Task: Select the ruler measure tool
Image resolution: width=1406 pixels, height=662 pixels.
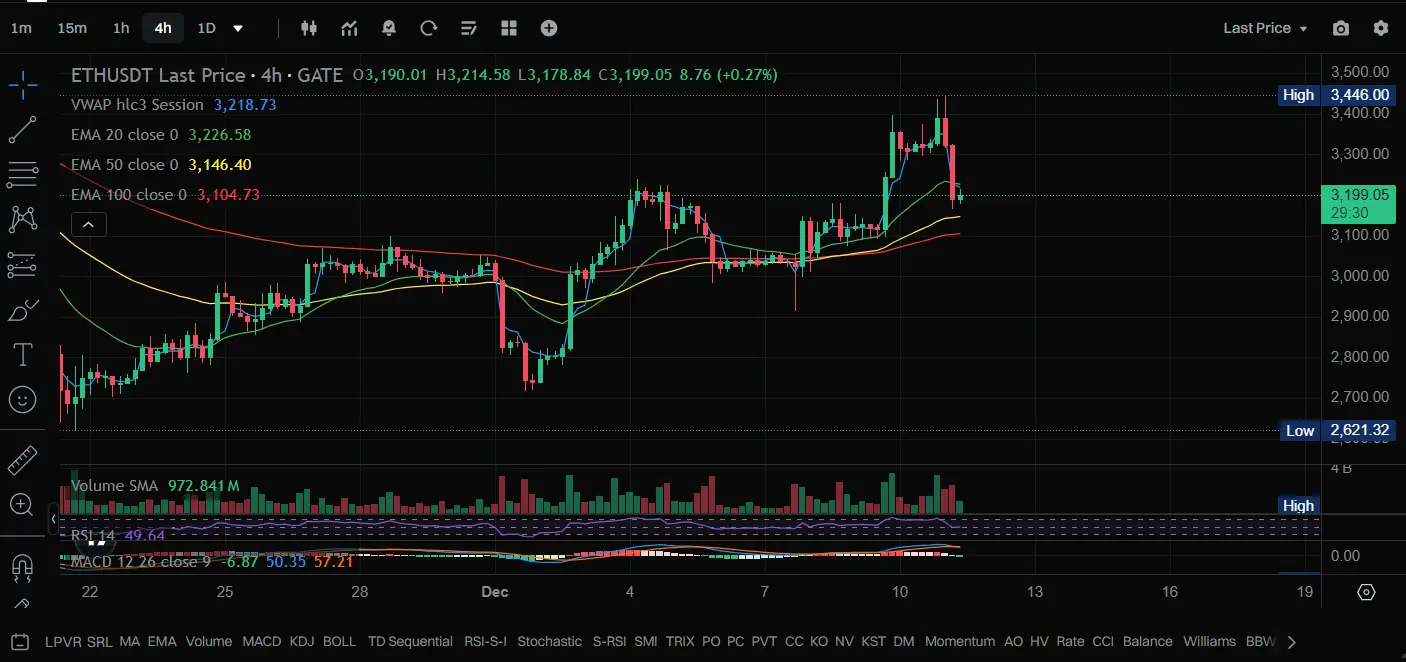Action: [x=22, y=460]
